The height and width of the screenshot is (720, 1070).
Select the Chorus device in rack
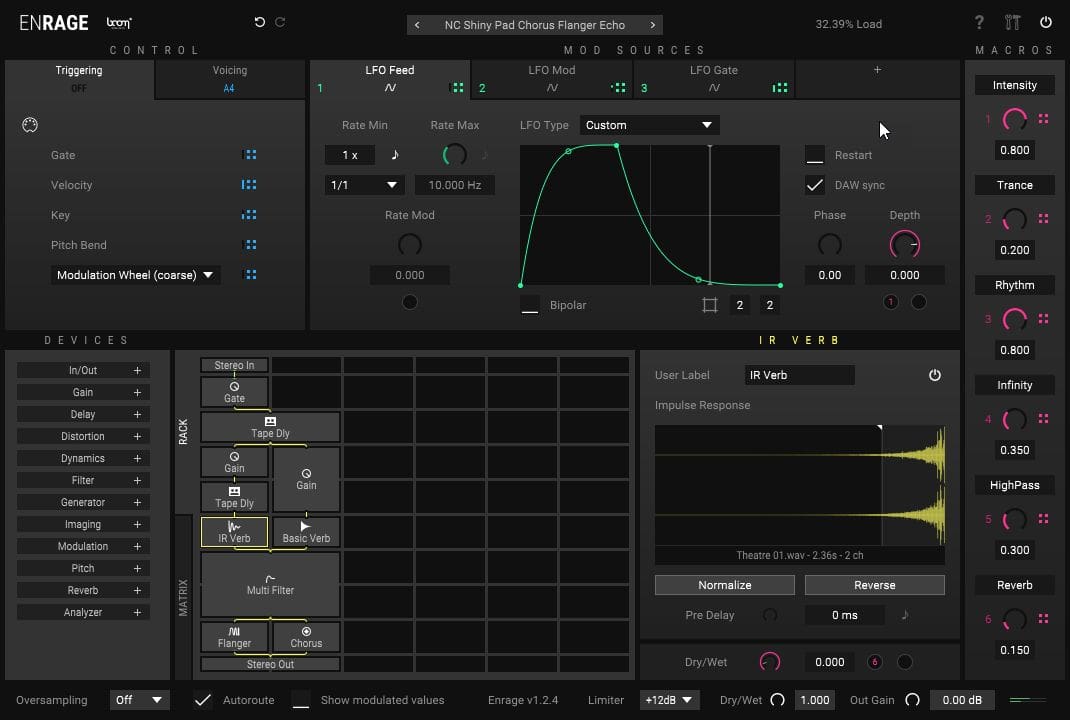pyautogui.click(x=306, y=637)
